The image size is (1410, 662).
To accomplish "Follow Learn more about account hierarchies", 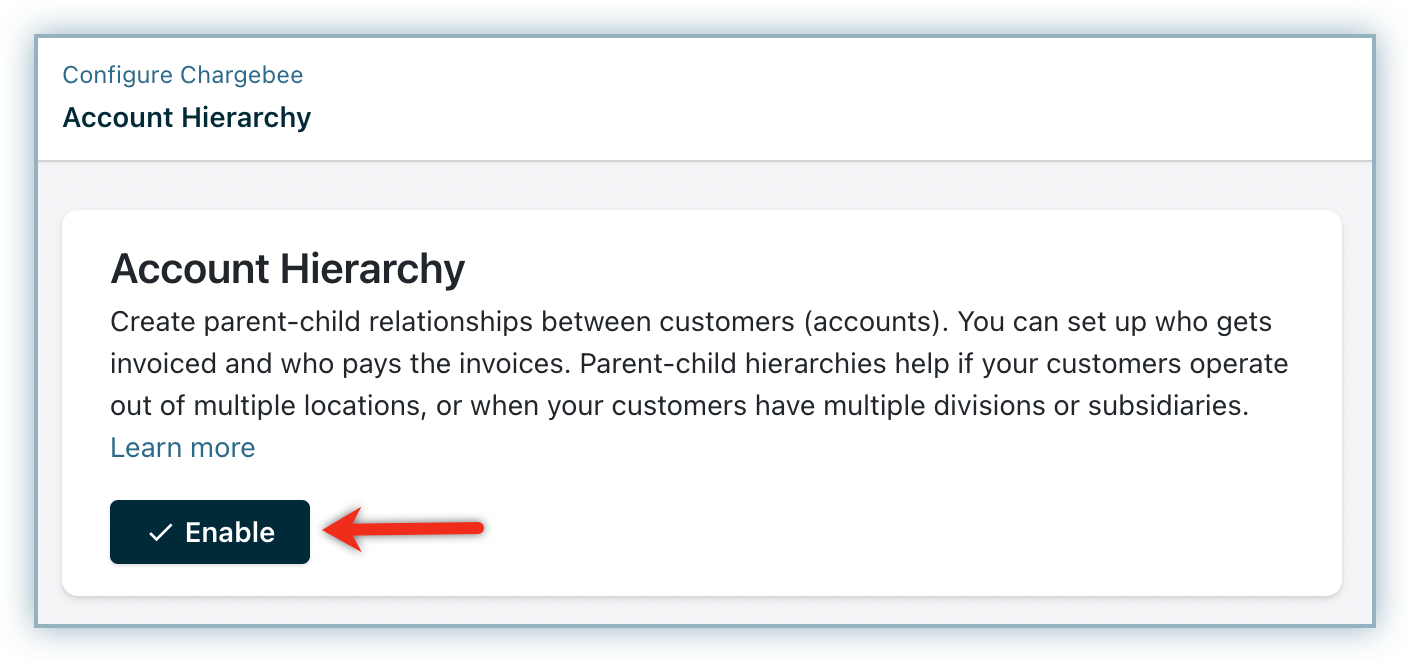I will click(x=183, y=447).
